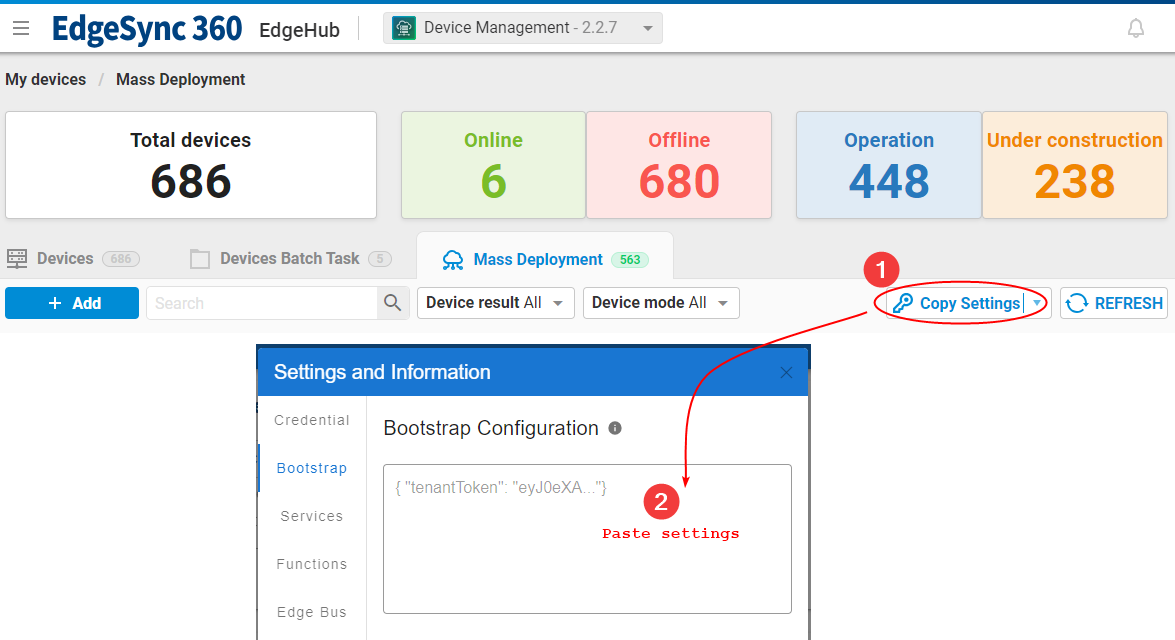Click the monitor icon on Devices tab
Screen dimensions: 1175x640
[17, 258]
